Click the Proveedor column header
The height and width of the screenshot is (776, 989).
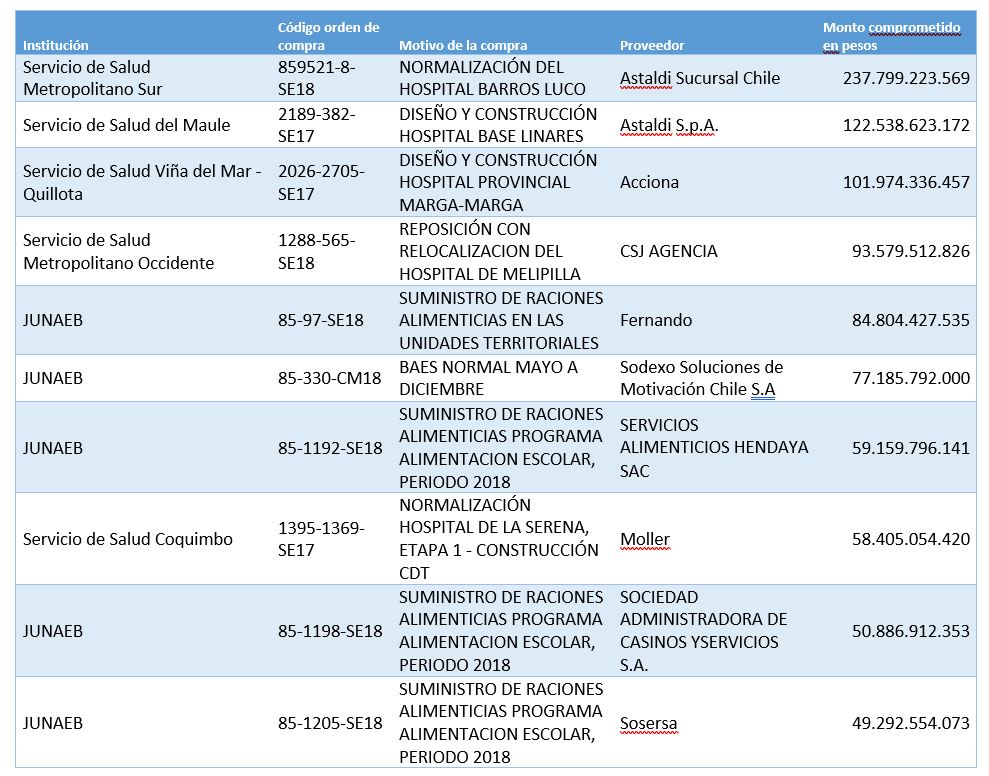point(652,45)
